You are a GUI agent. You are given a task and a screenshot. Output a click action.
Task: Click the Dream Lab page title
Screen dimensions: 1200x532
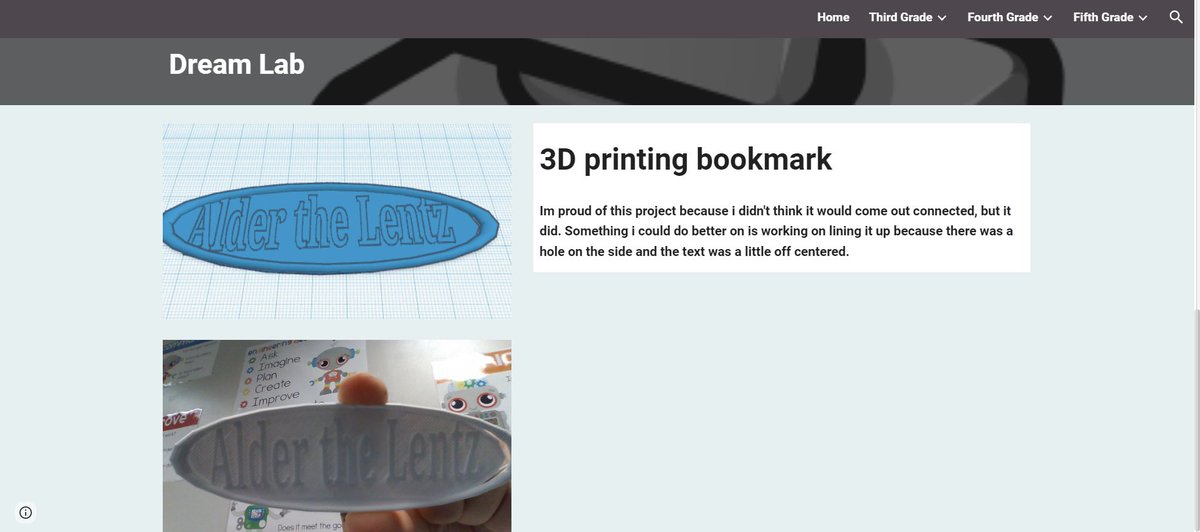pos(237,64)
